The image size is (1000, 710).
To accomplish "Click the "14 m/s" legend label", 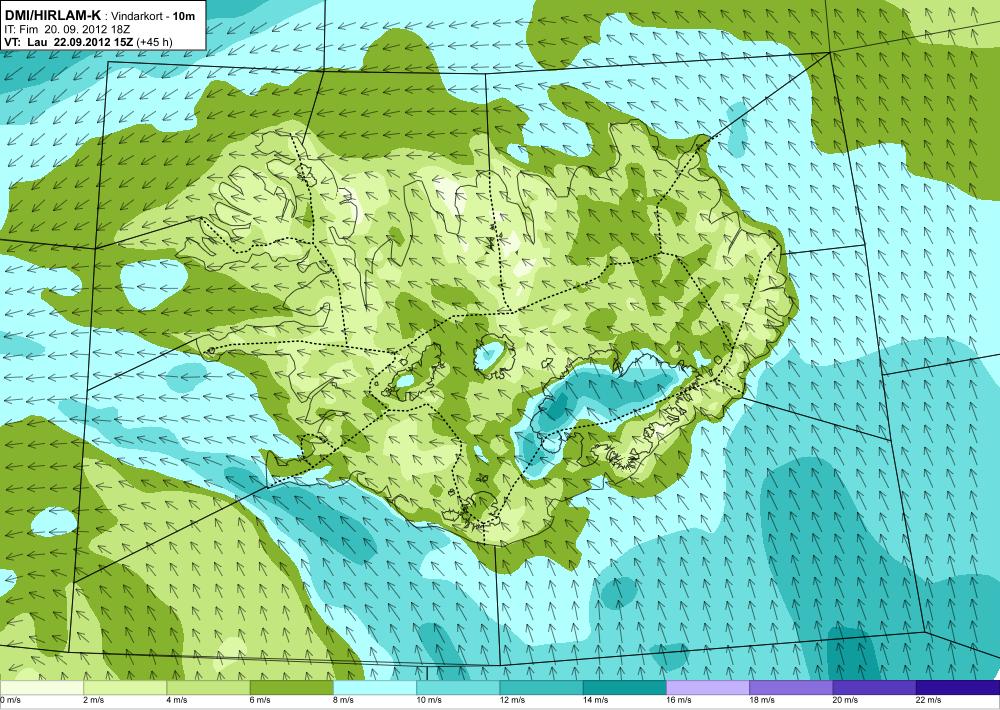I will coord(596,700).
